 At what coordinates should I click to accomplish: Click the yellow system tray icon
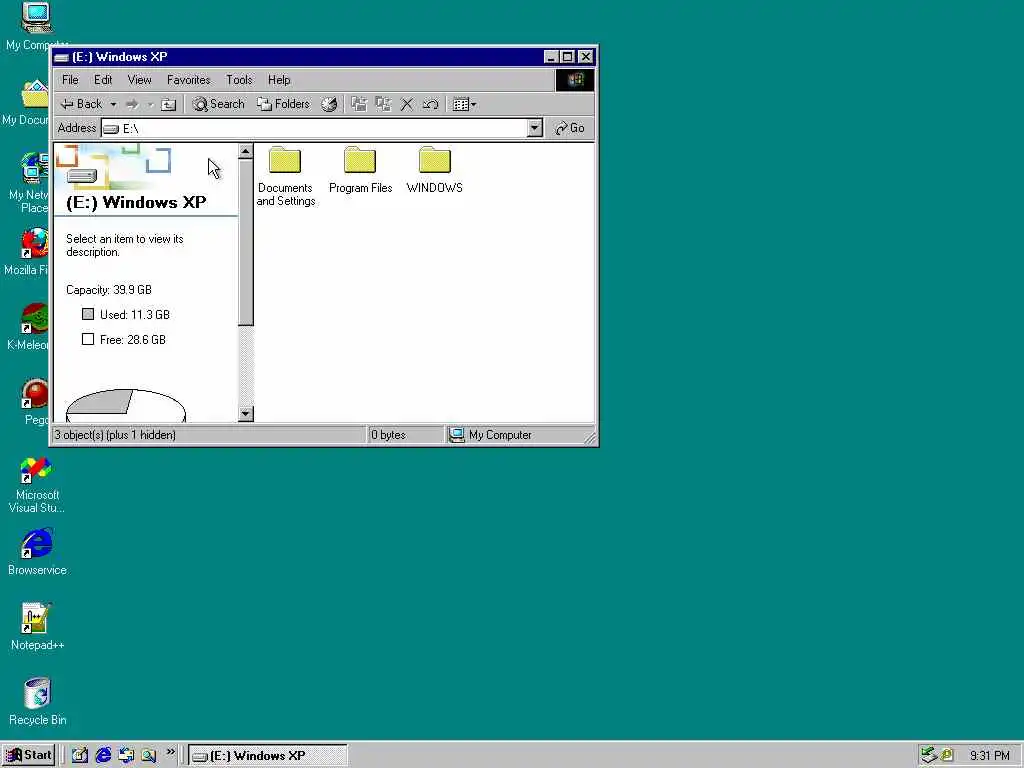(947, 756)
